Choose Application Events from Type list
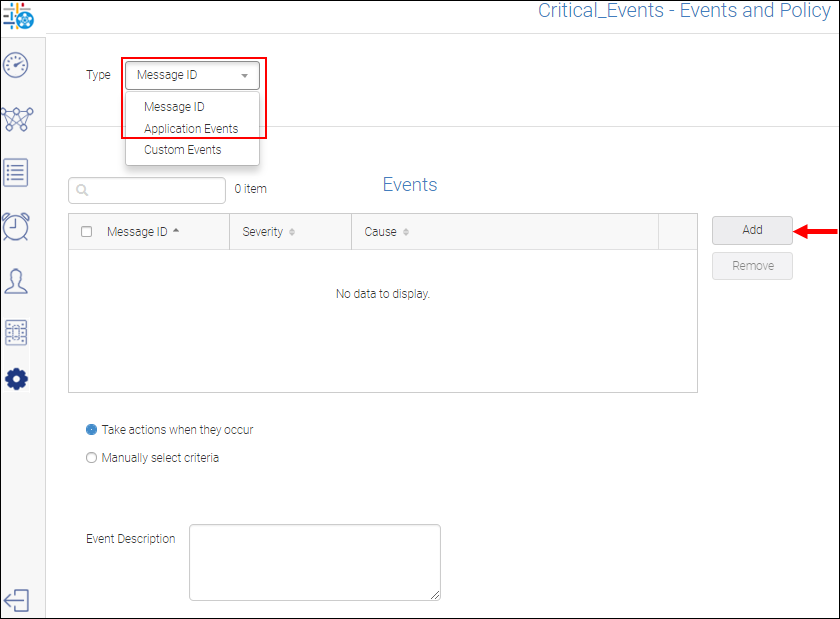This screenshot has height=619, width=840. point(191,129)
